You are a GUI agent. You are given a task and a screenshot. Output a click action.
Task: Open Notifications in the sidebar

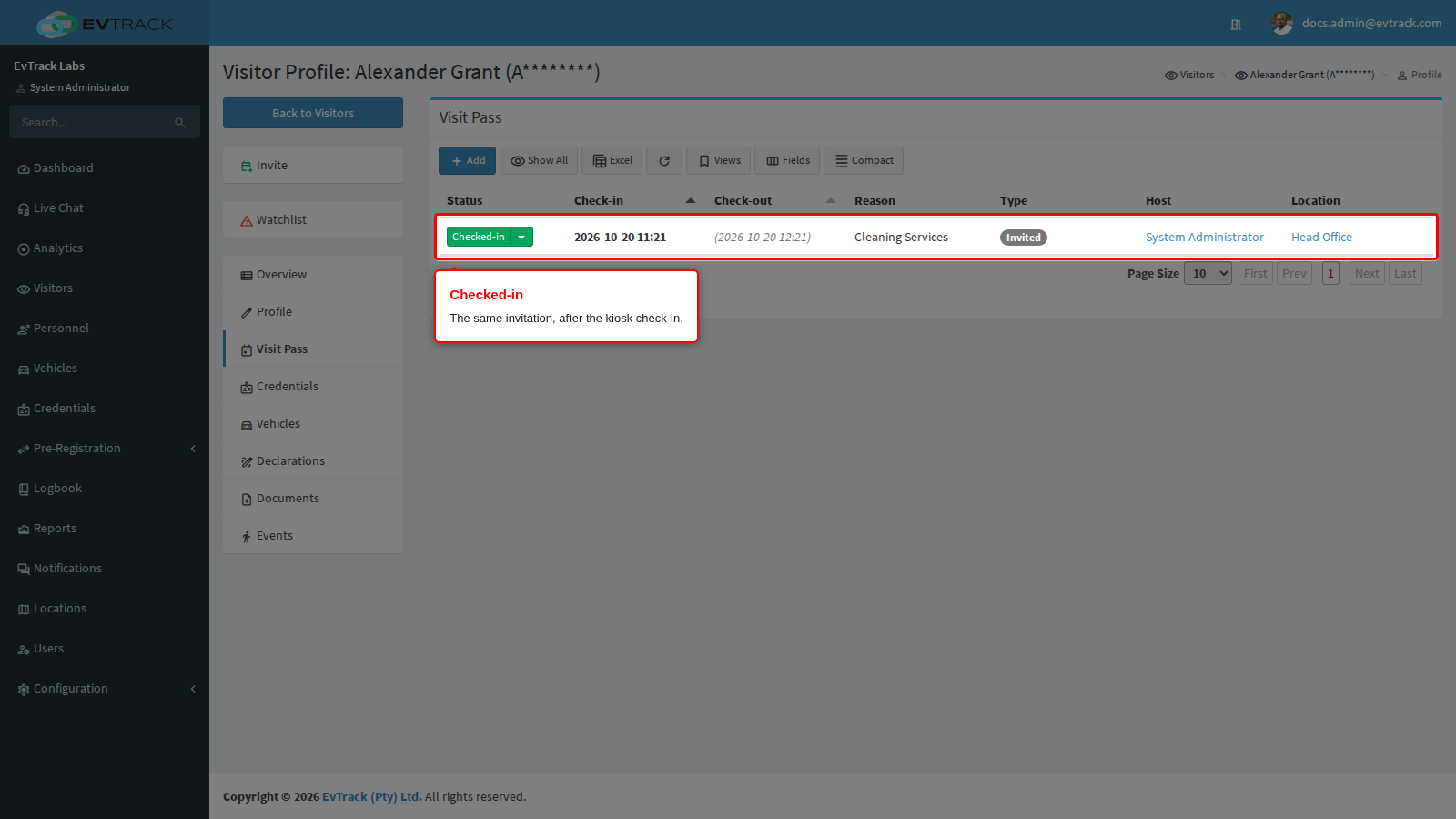point(105,569)
